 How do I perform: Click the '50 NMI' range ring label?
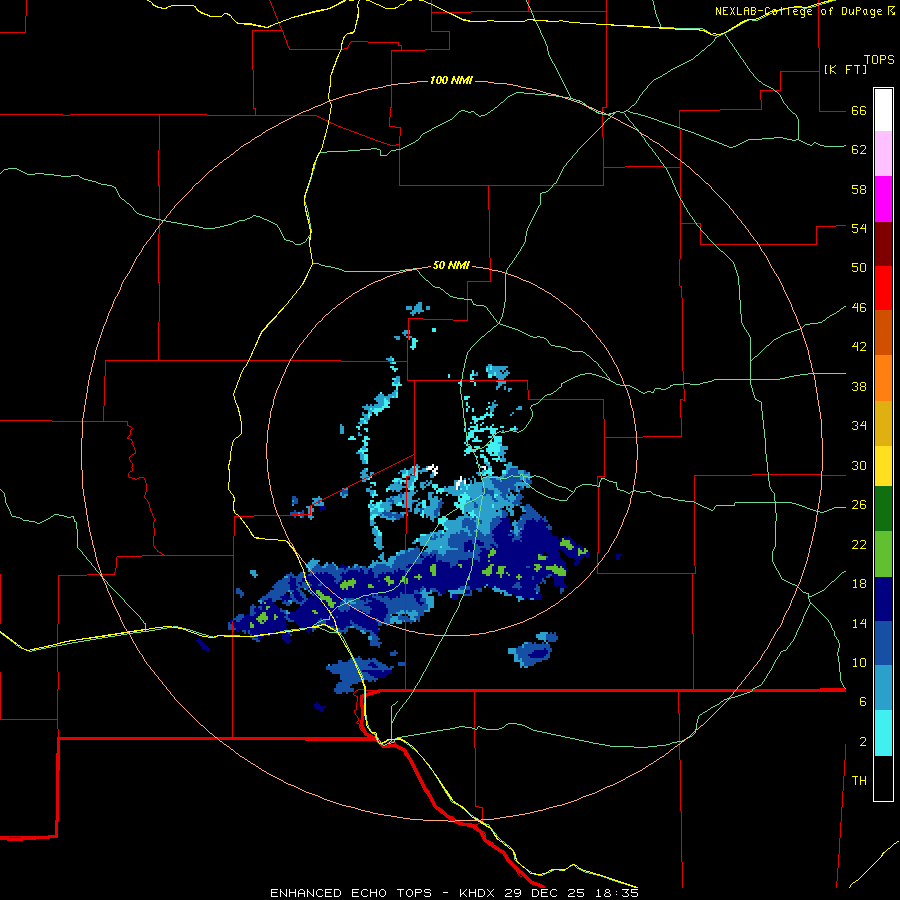click(x=451, y=265)
